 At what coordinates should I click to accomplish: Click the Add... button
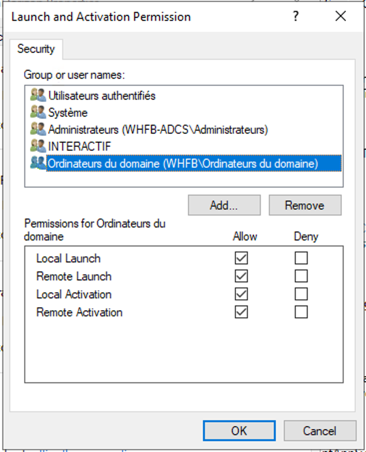tap(224, 205)
